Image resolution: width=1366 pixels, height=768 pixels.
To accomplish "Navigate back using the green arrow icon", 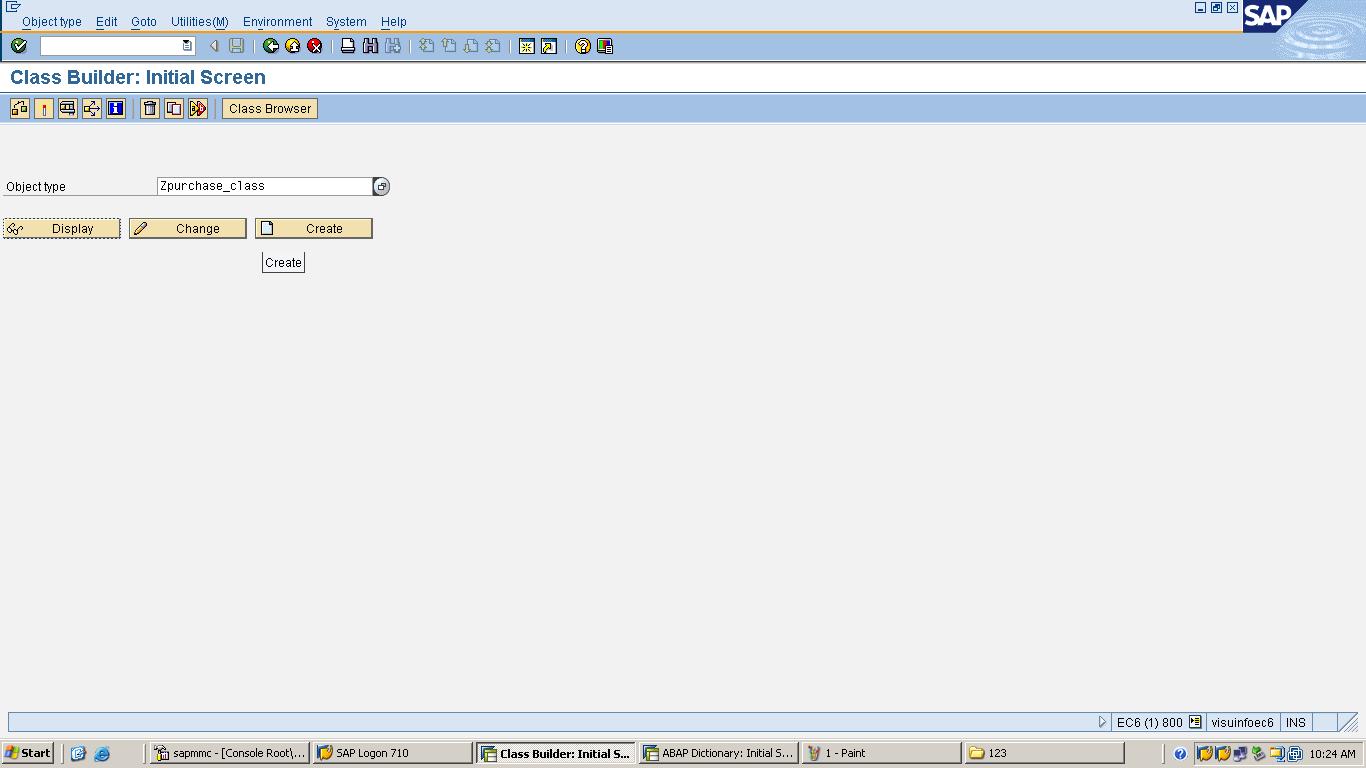I will tap(270, 45).
